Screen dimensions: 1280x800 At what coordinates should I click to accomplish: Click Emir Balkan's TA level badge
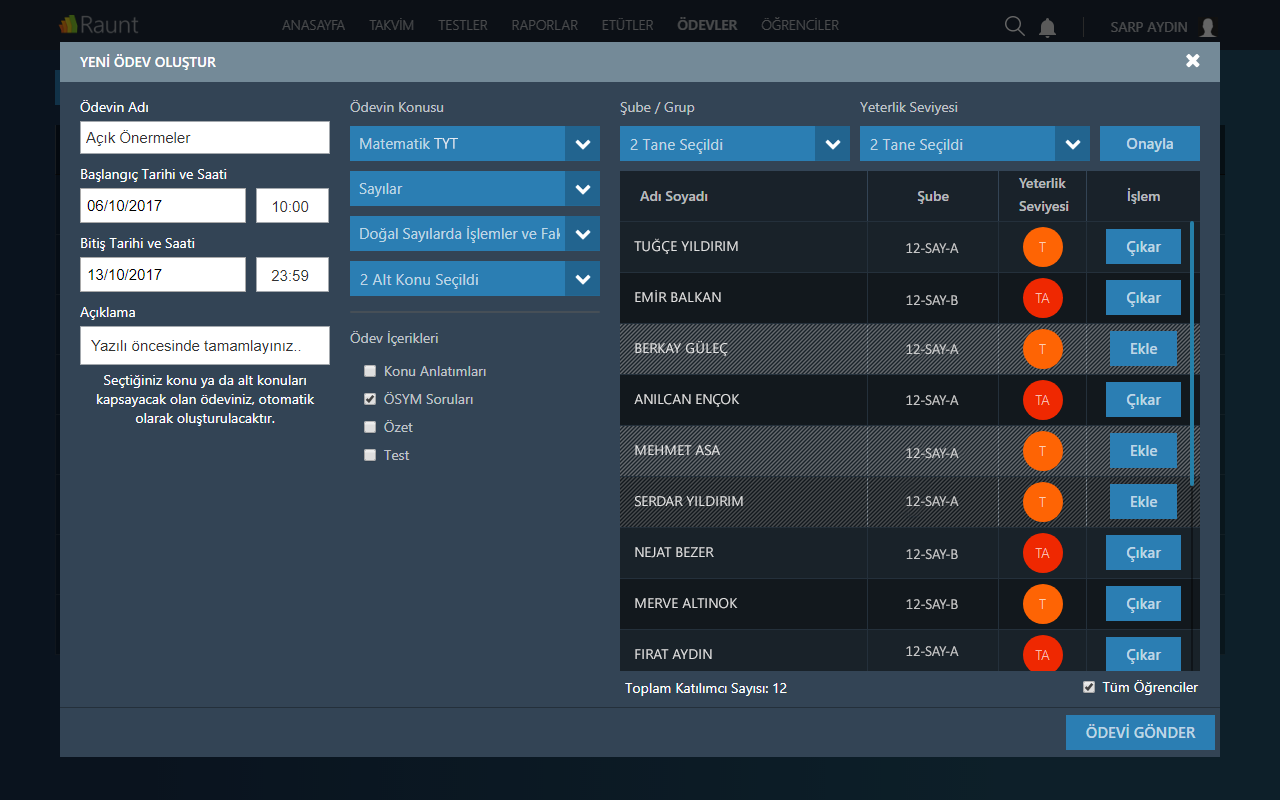tap(1043, 298)
